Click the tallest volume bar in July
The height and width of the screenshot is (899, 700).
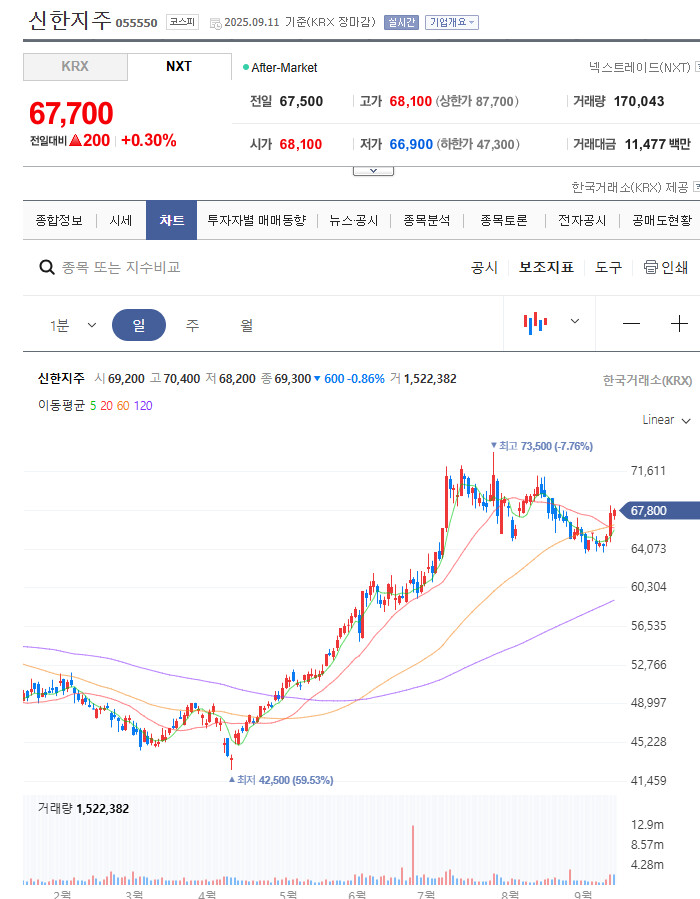click(x=412, y=854)
